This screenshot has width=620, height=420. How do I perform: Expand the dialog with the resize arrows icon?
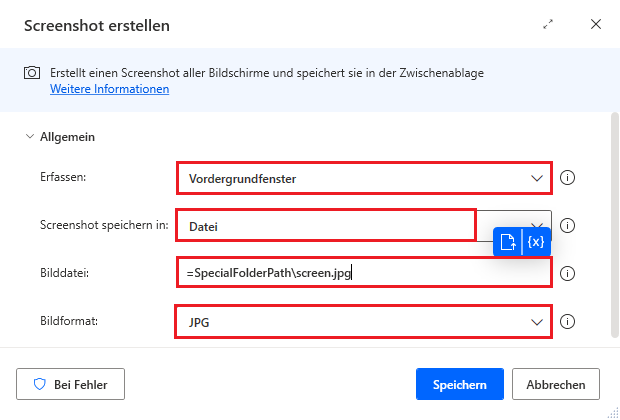(548, 25)
